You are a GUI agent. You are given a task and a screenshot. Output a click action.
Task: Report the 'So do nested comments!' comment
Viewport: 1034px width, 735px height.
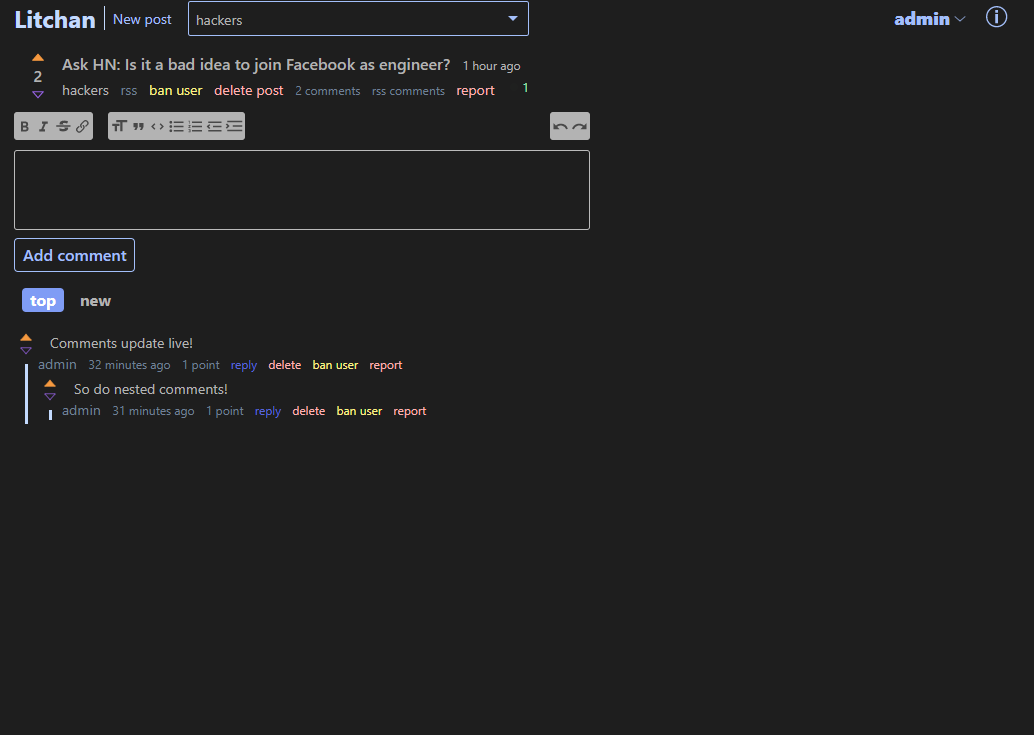pyautogui.click(x=410, y=411)
